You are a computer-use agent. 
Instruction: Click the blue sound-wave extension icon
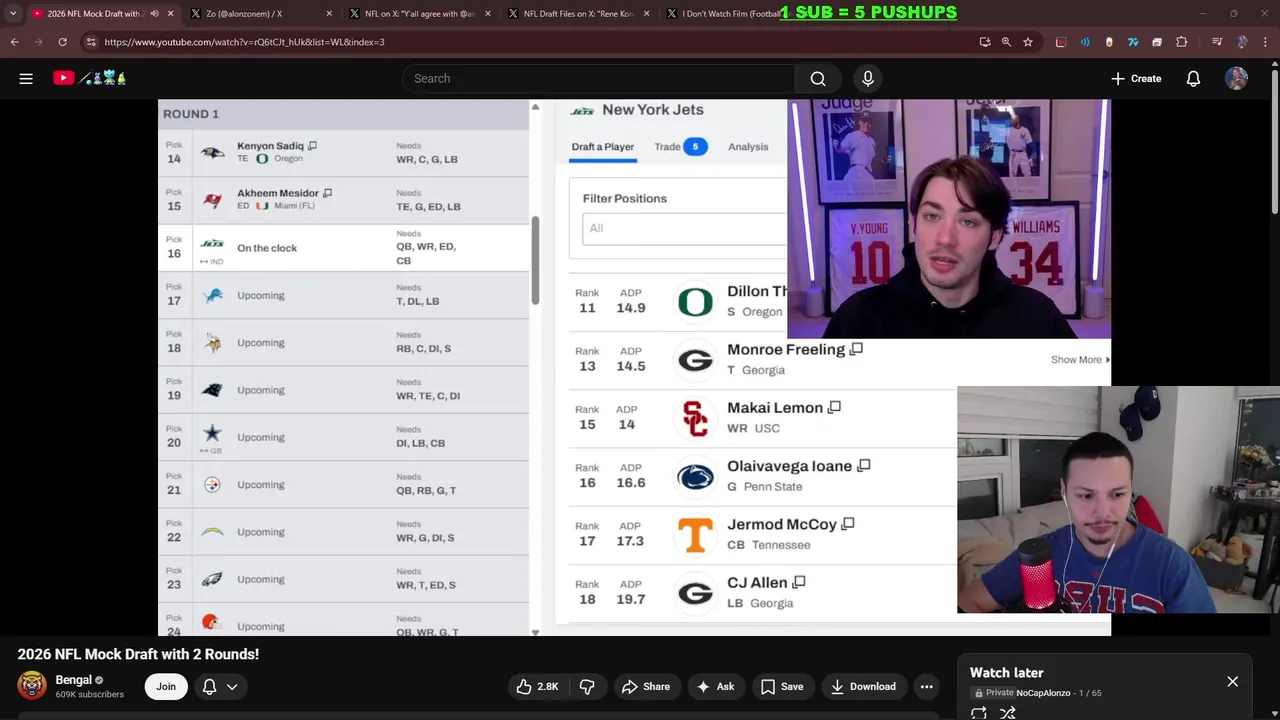(x=1085, y=42)
